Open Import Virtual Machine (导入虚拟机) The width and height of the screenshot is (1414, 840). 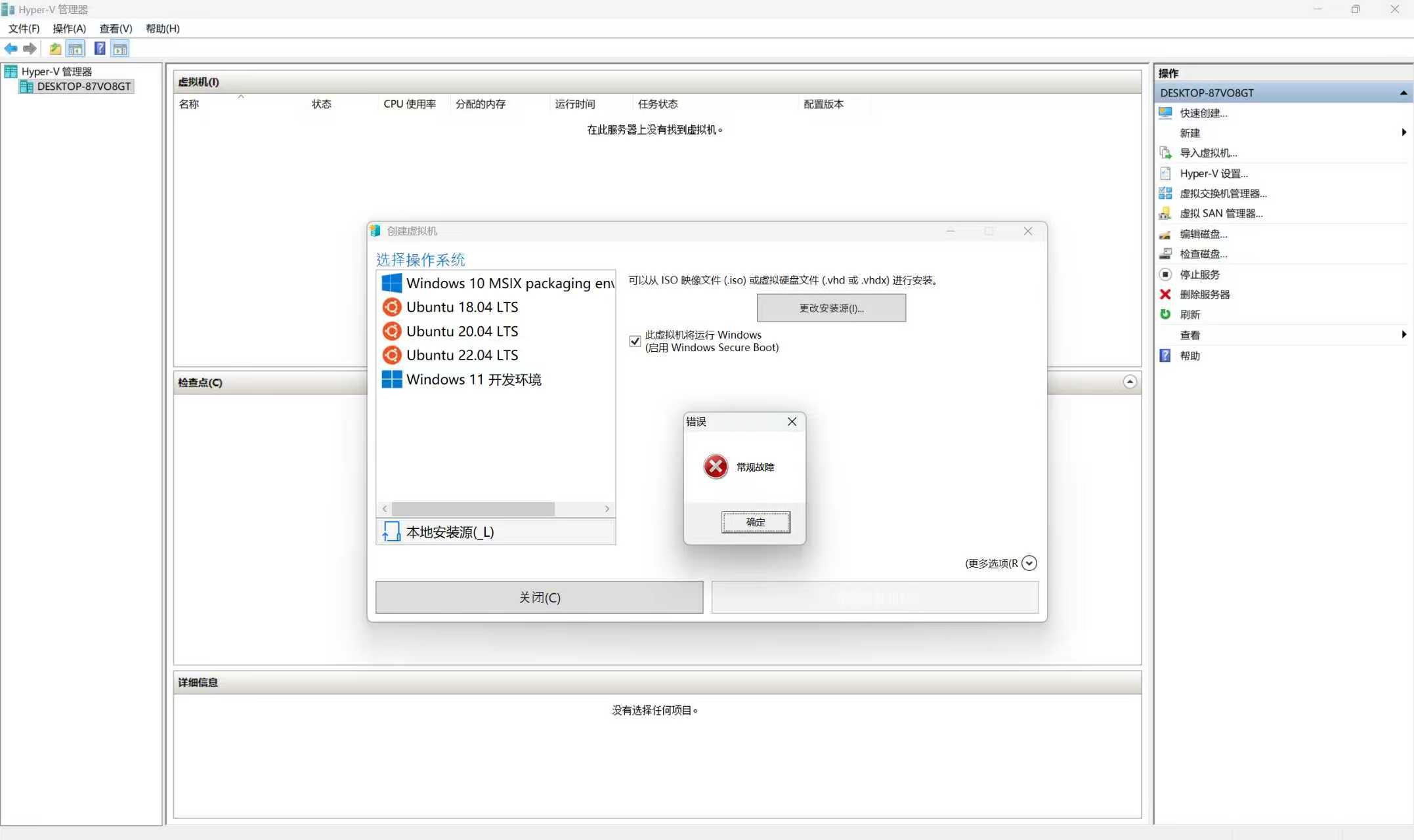(x=1208, y=153)
